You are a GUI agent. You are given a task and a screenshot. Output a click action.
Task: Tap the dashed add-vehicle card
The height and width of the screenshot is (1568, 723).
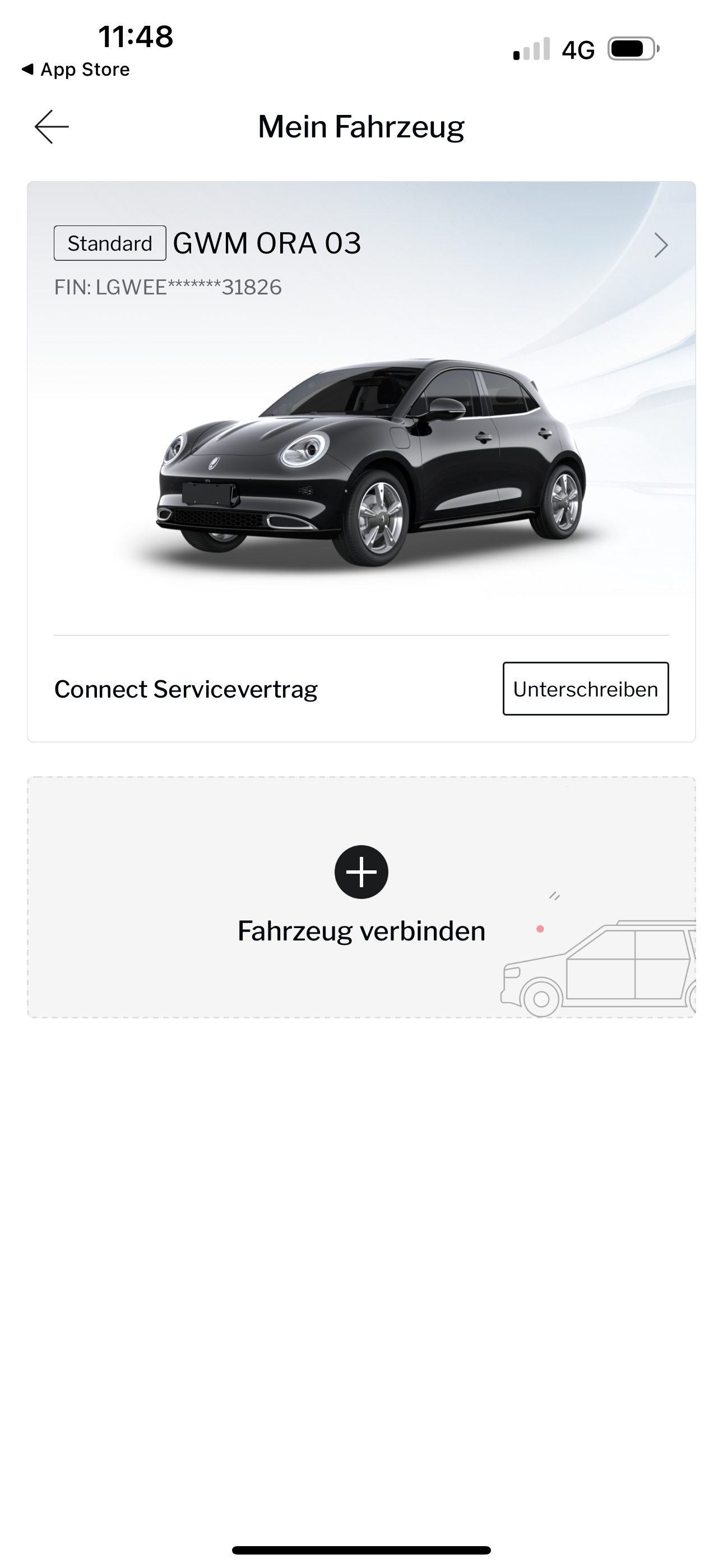tap(361, 897)
